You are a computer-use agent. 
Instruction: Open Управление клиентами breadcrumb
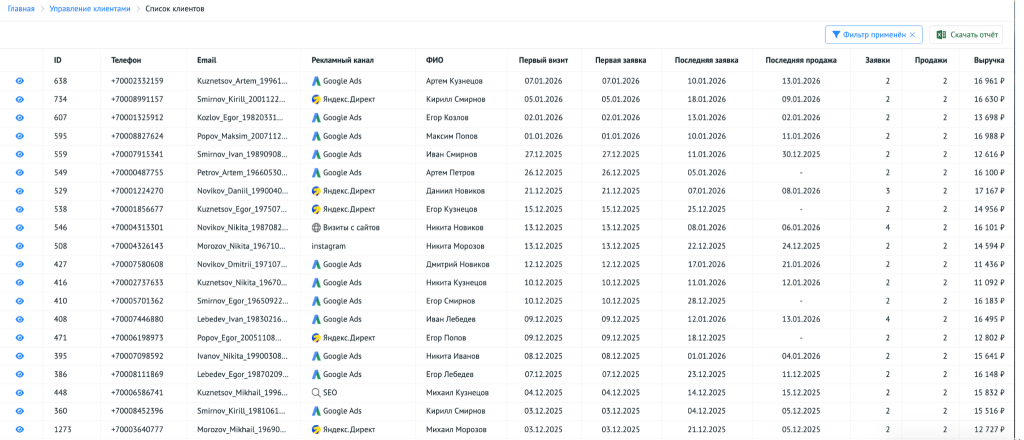(91, 8)
